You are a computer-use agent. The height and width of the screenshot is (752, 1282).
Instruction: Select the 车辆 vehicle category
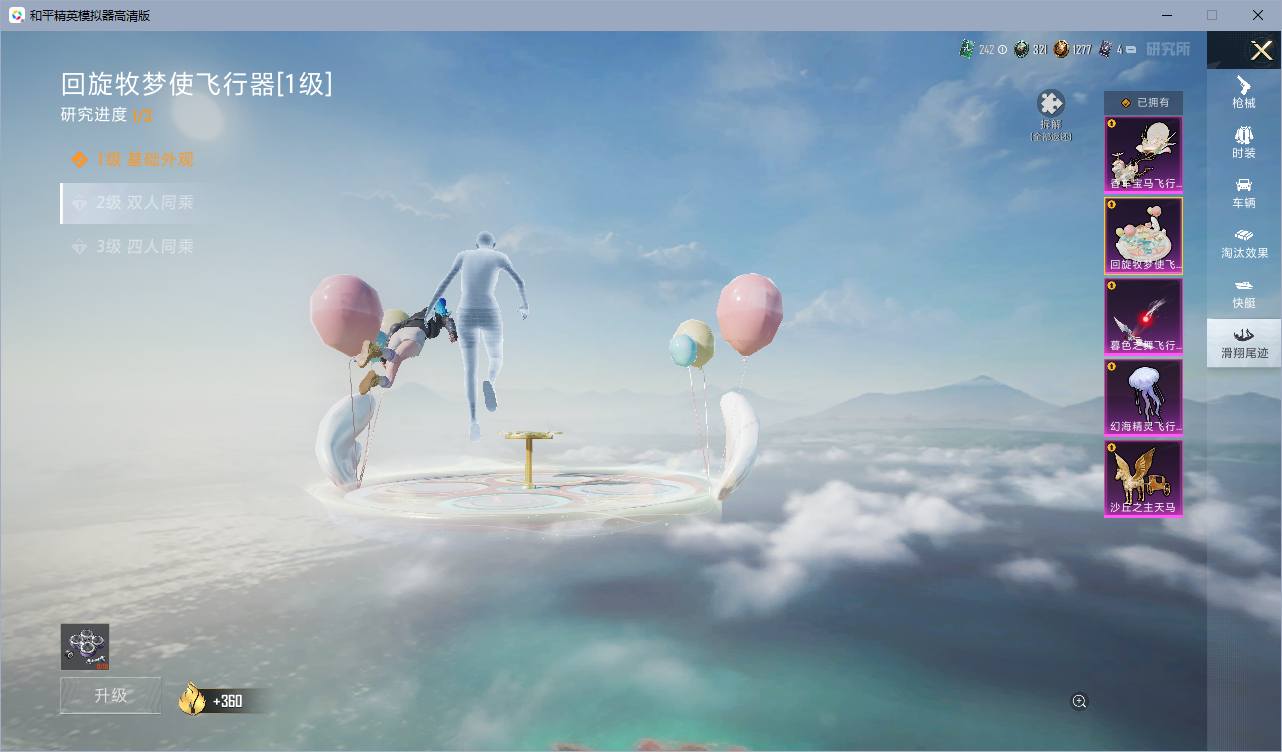(1244, 192)
